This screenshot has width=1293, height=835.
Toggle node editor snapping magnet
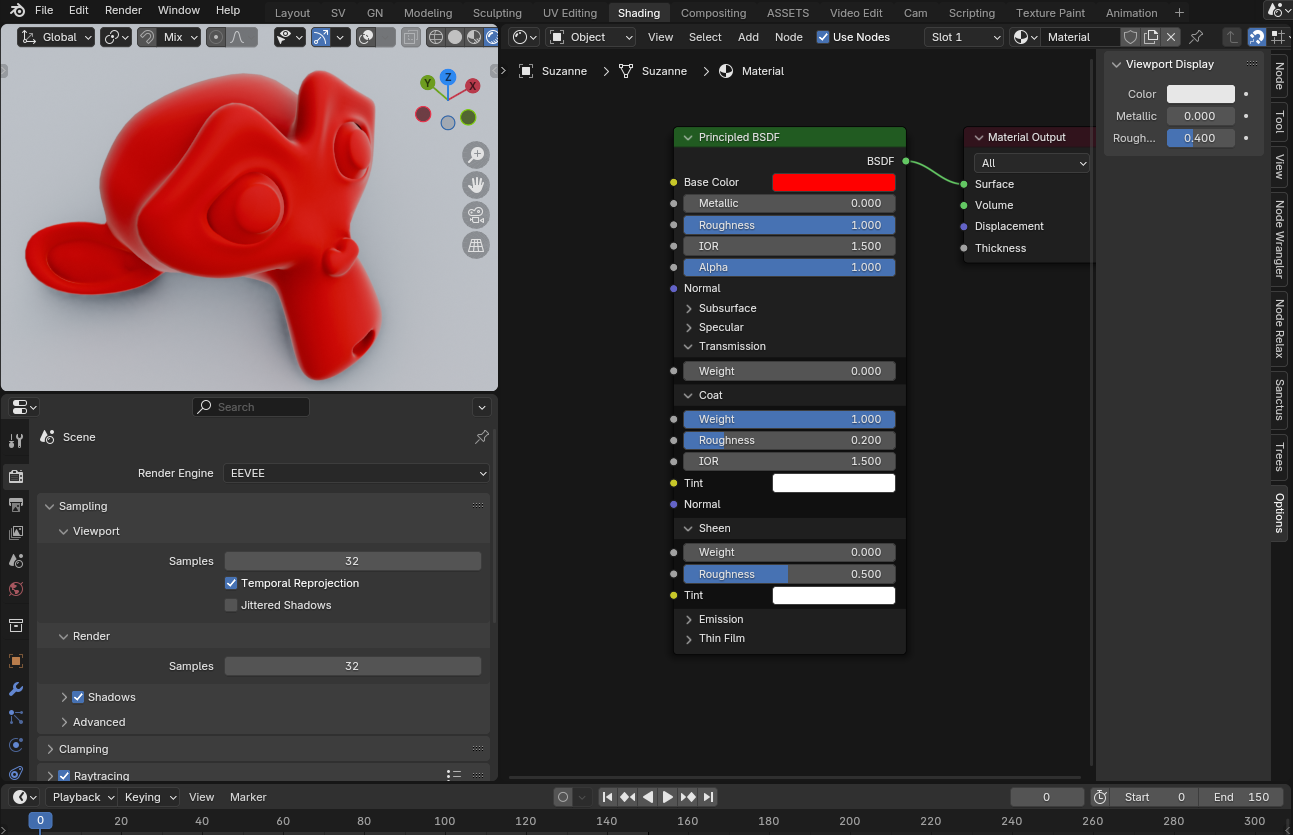point(1256,37)
